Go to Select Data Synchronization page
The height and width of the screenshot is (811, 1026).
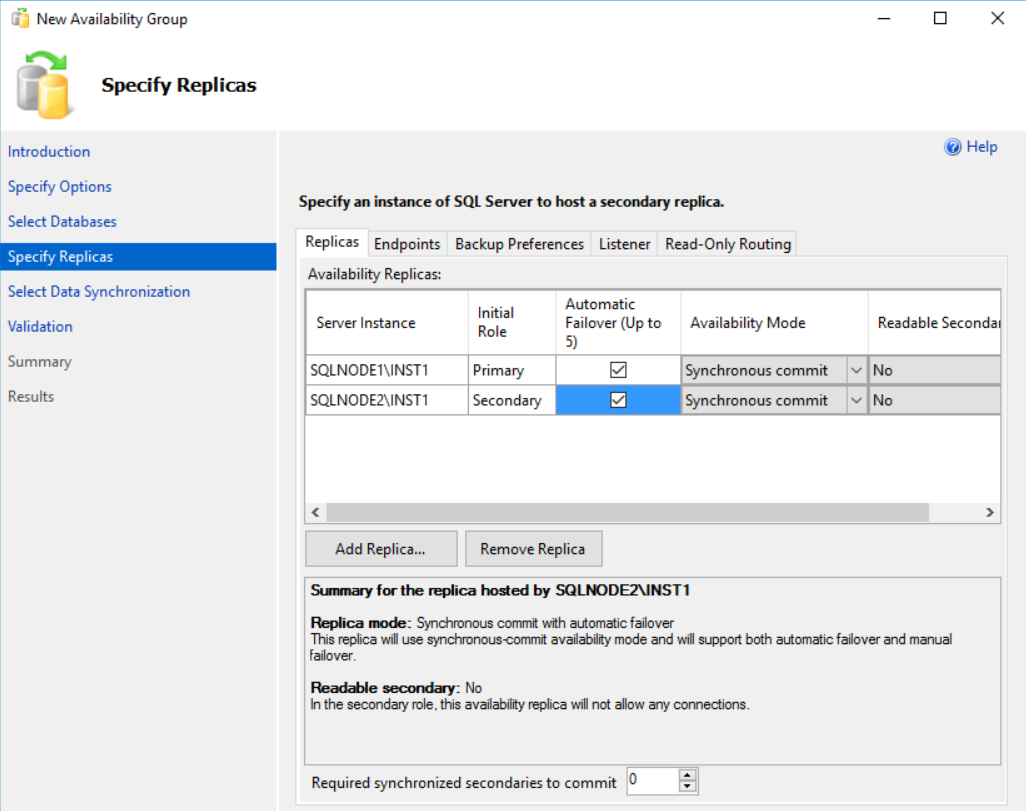[99, 292]
